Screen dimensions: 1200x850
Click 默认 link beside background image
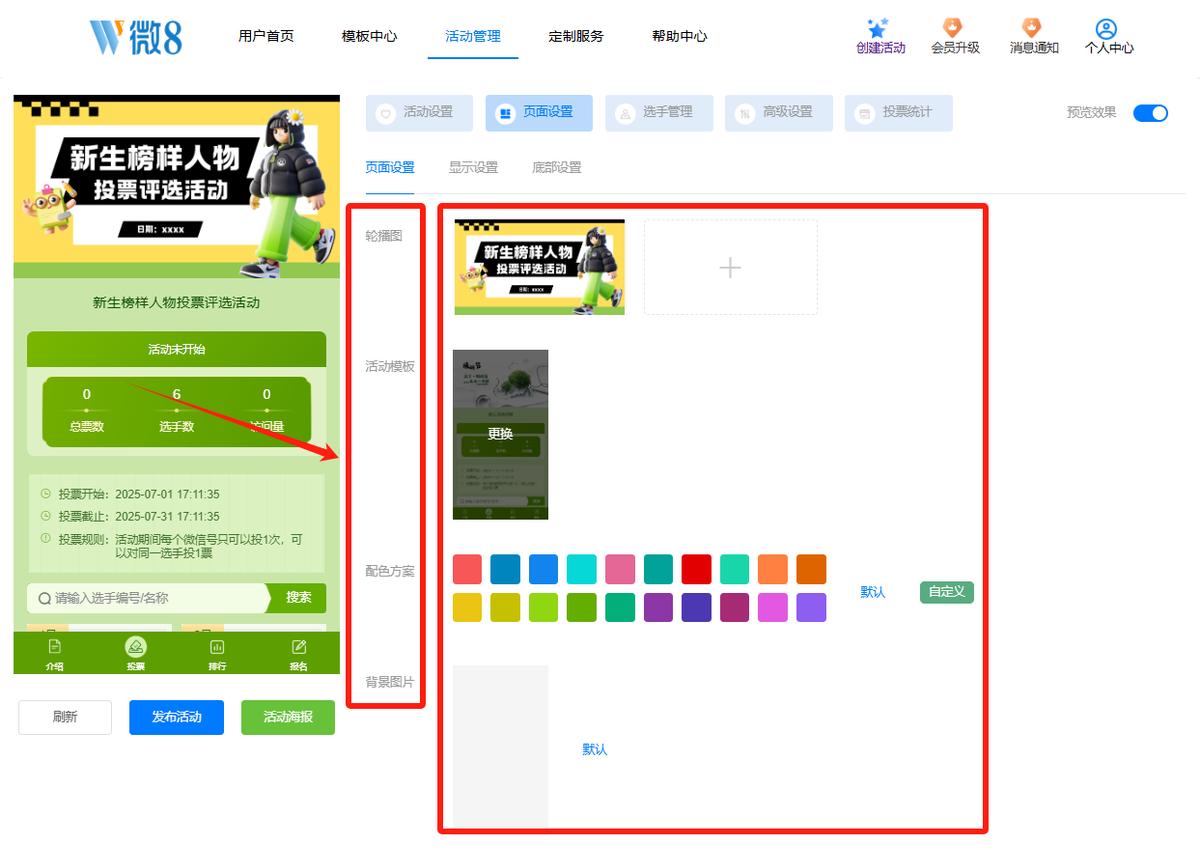tap(595, 749)
